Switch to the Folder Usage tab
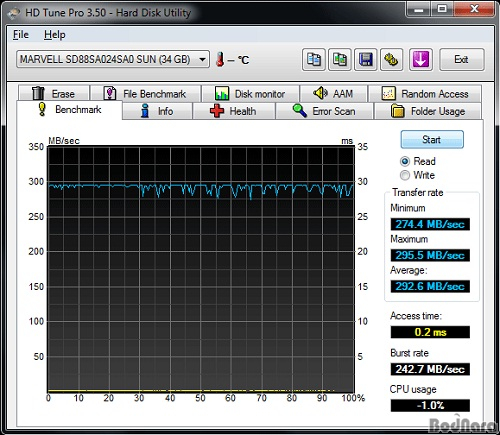 428,111
